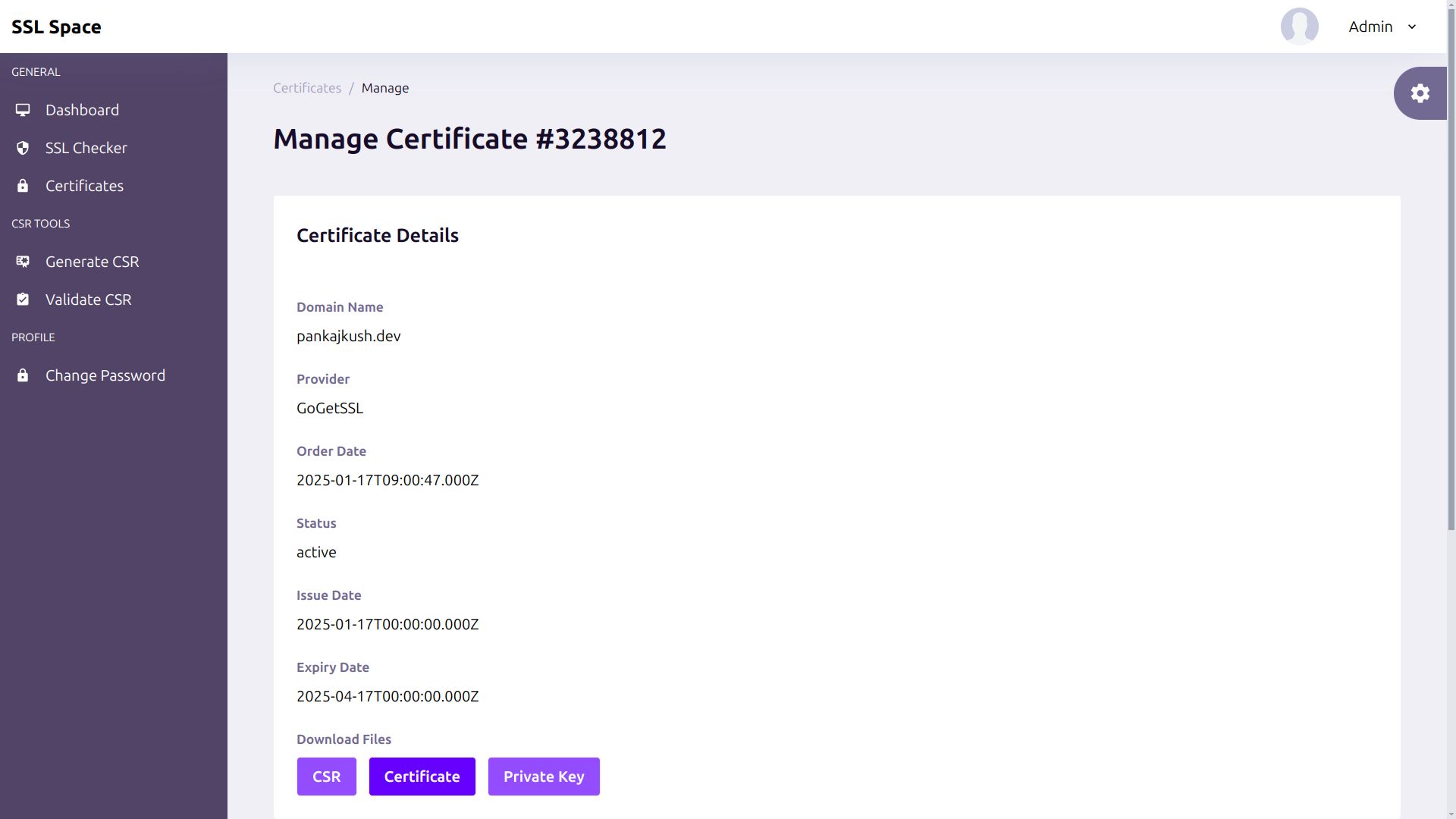Open Validate CSR tool

(114, 300)
